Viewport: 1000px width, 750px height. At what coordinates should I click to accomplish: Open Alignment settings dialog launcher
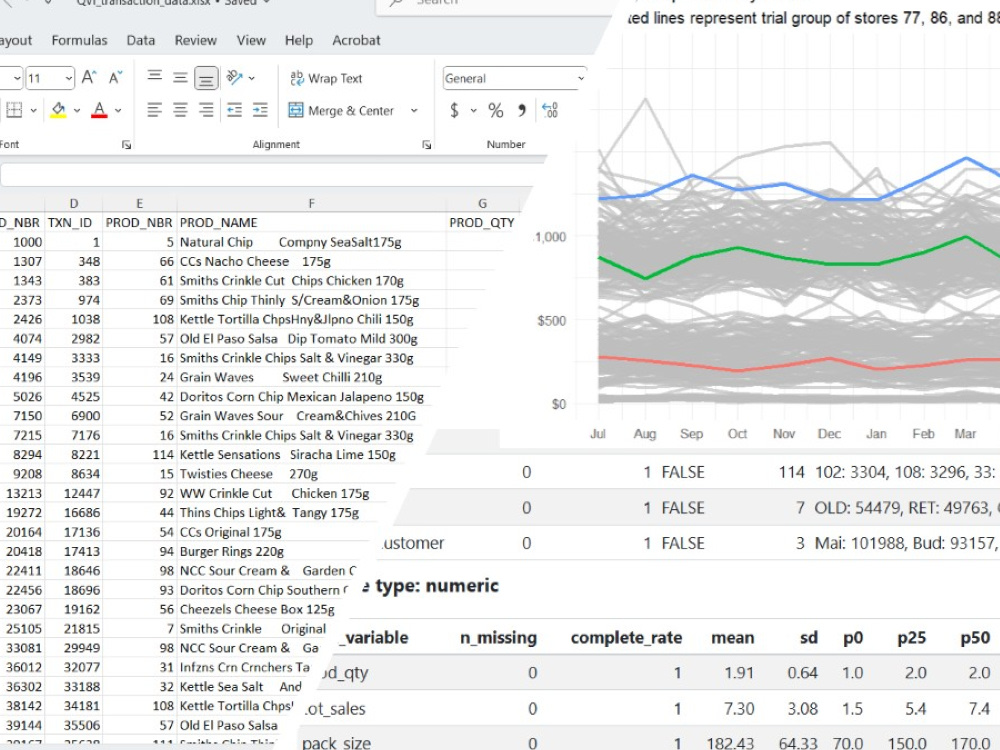point(426,145)
